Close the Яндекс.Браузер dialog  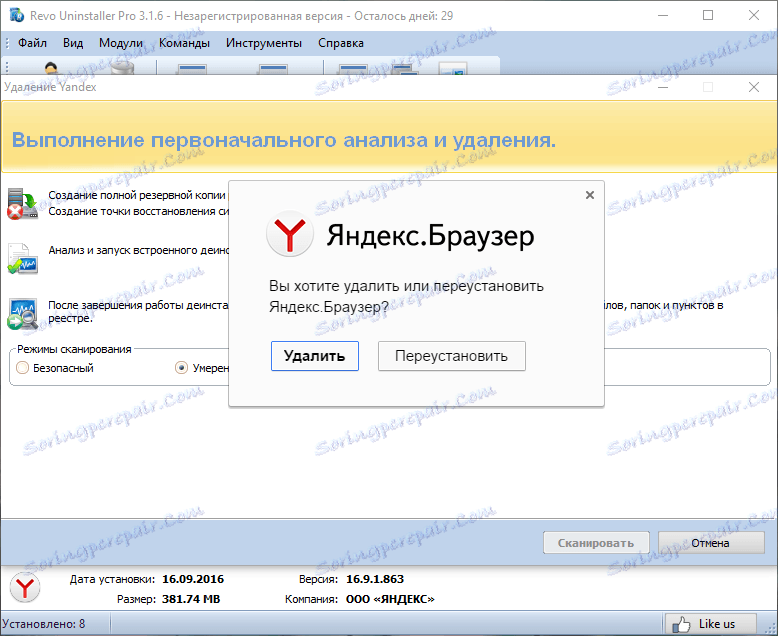click(x=589, y=195)
